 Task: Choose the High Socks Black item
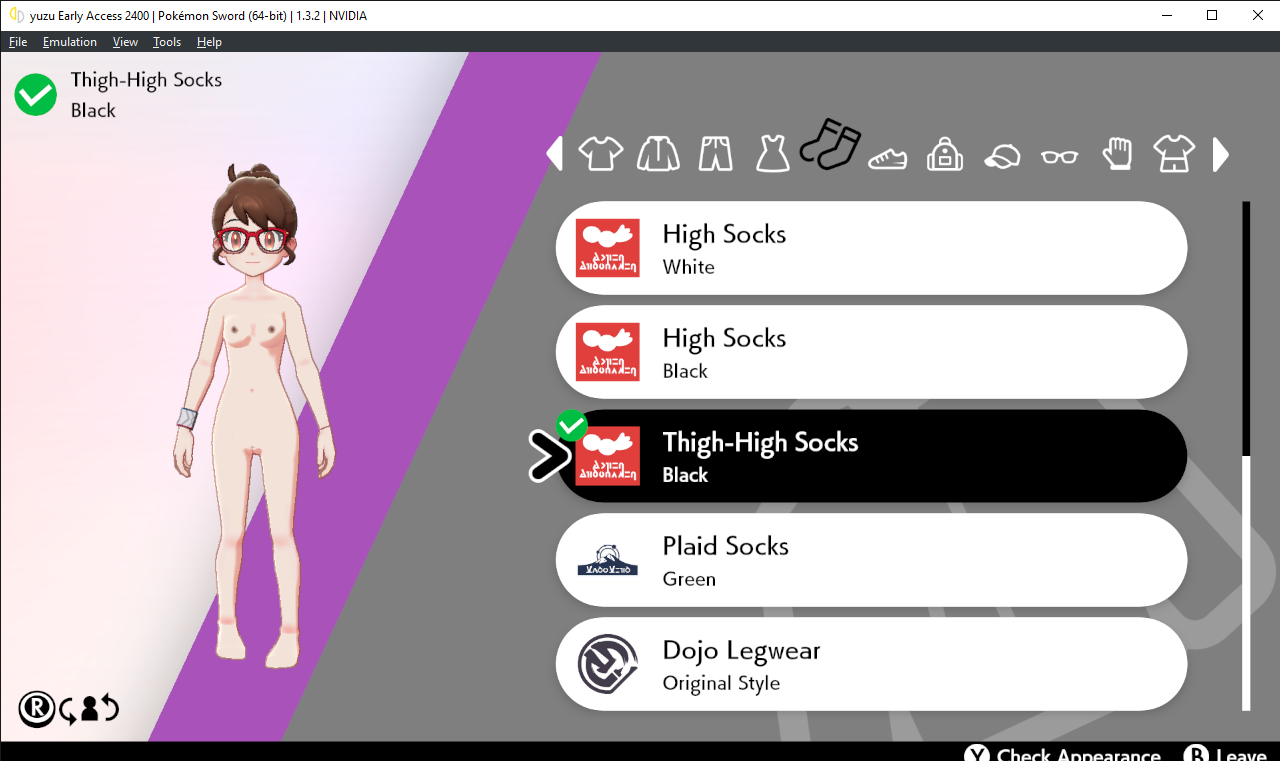coord(871,352)
